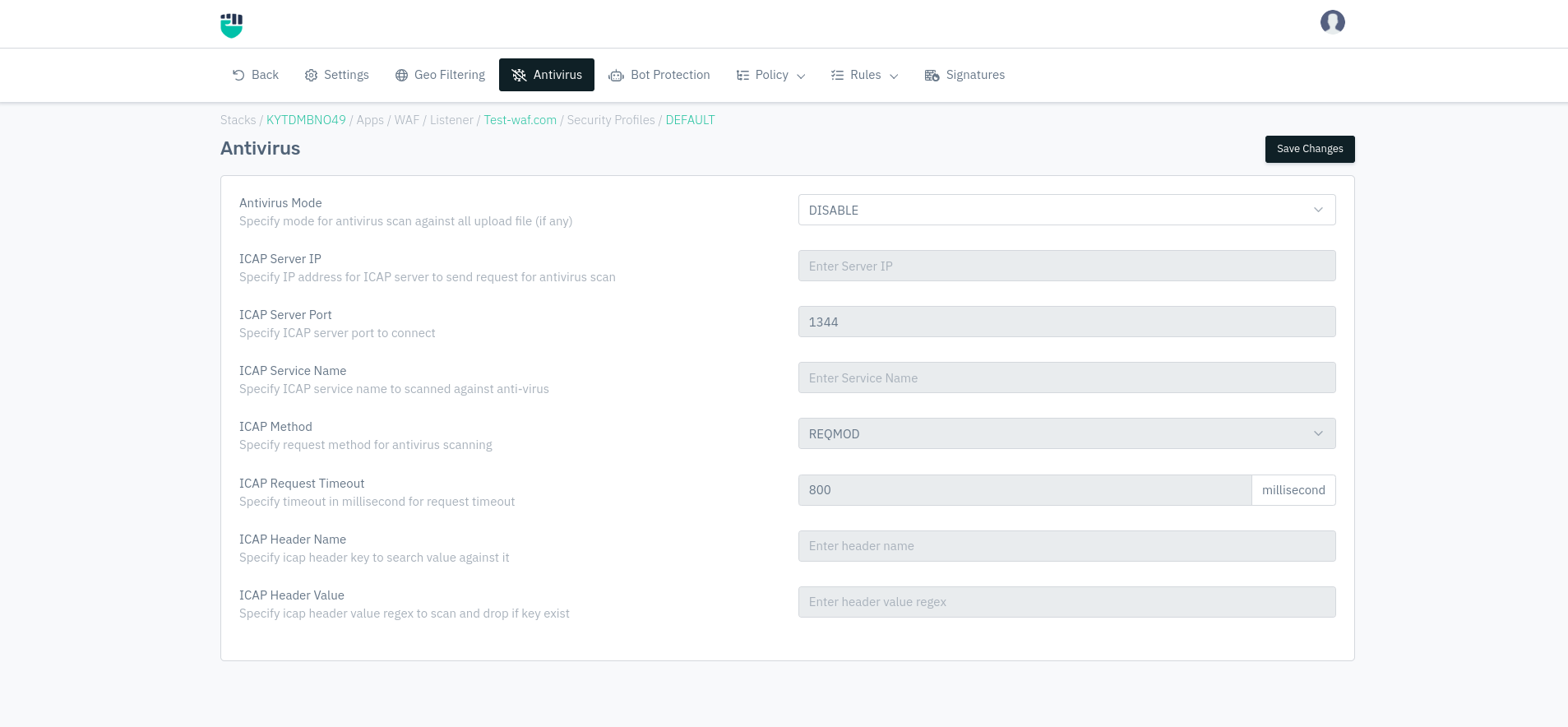Click the Policy list icon
The image size is (1568, 727).
point(742,75)
